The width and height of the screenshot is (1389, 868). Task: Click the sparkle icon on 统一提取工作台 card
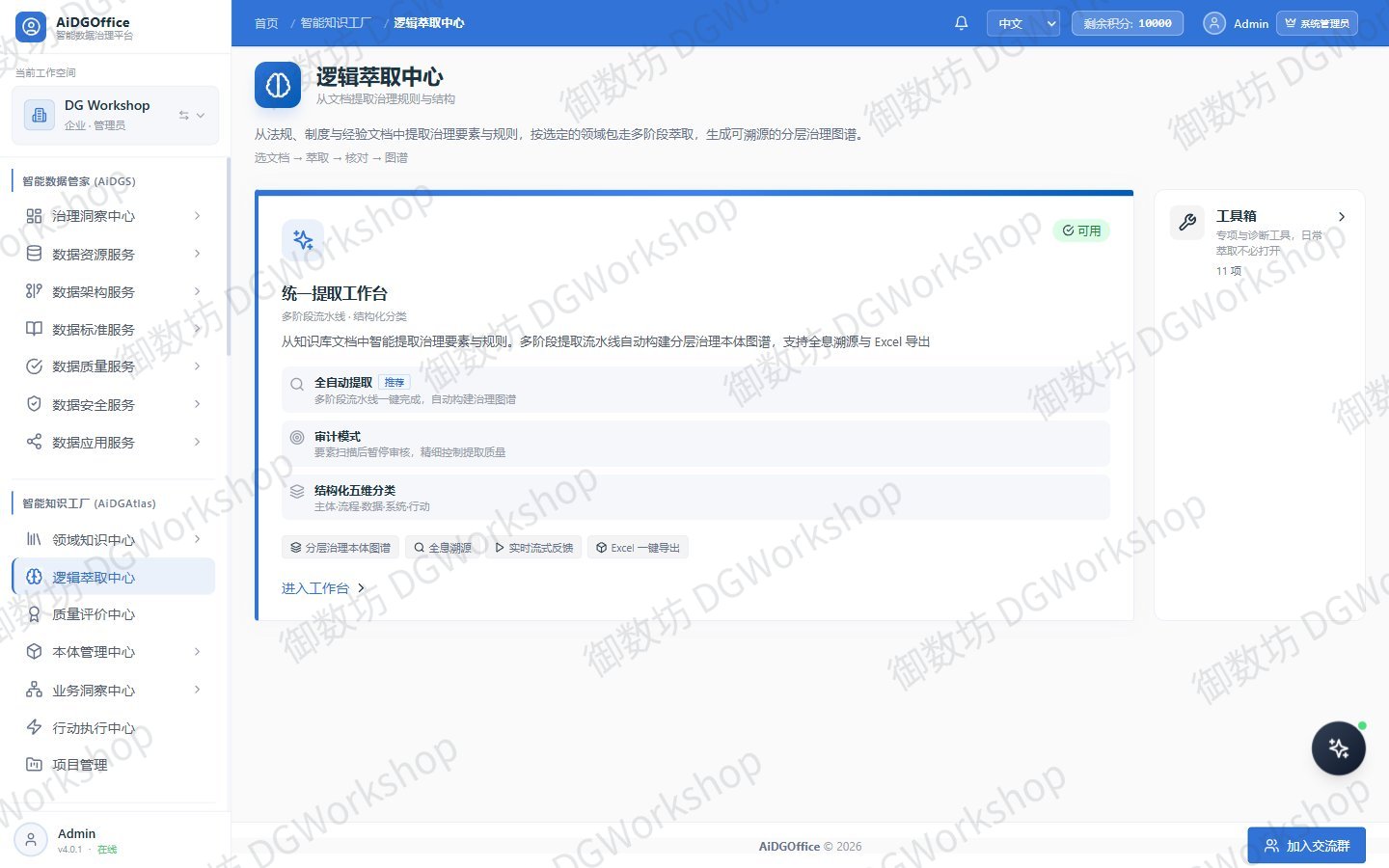303,240
